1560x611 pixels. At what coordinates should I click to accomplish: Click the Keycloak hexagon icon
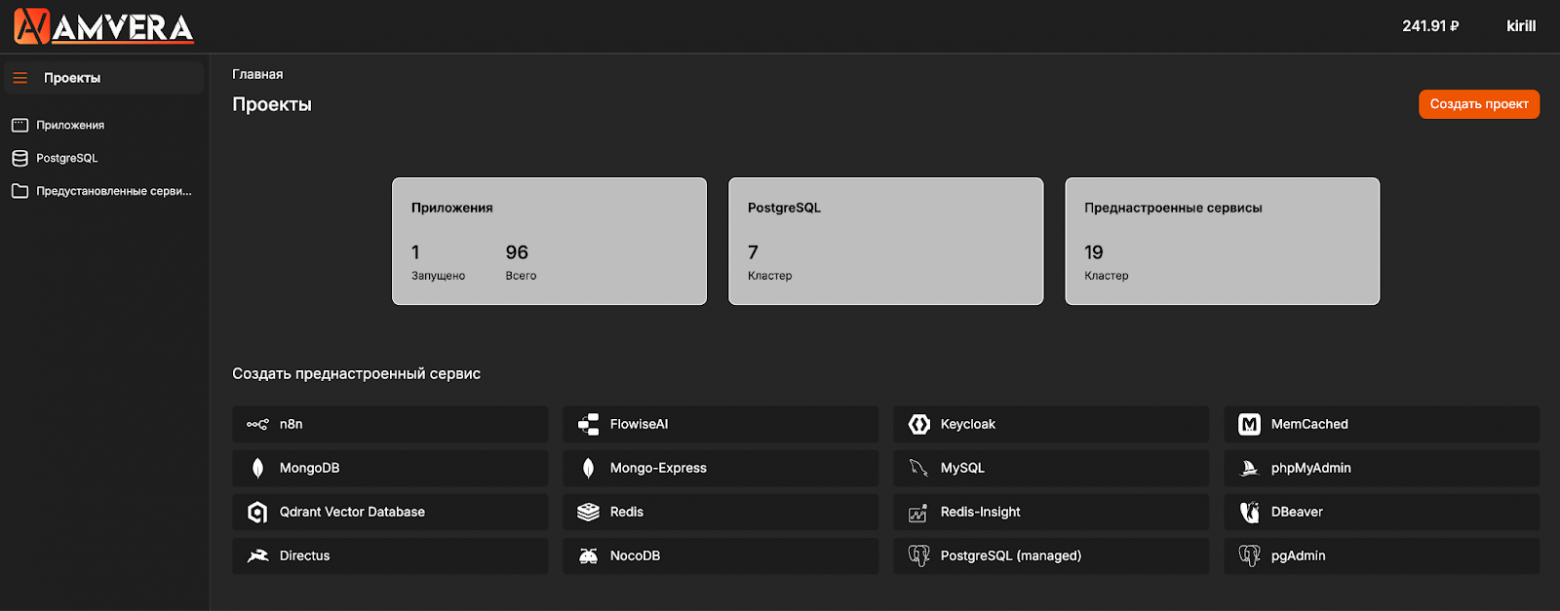click(x=918, y=424)
